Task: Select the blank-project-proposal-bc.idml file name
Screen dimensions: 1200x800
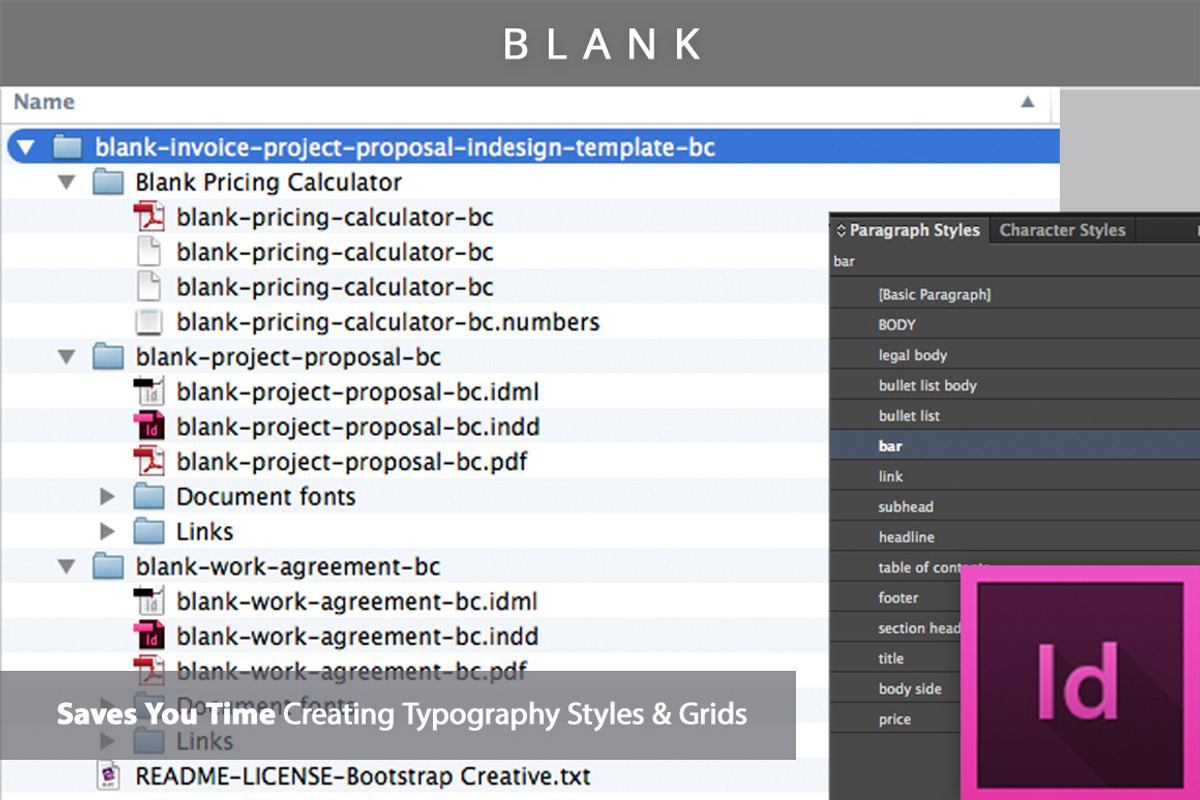Action: pyautogui.click(x=358, y=392)
